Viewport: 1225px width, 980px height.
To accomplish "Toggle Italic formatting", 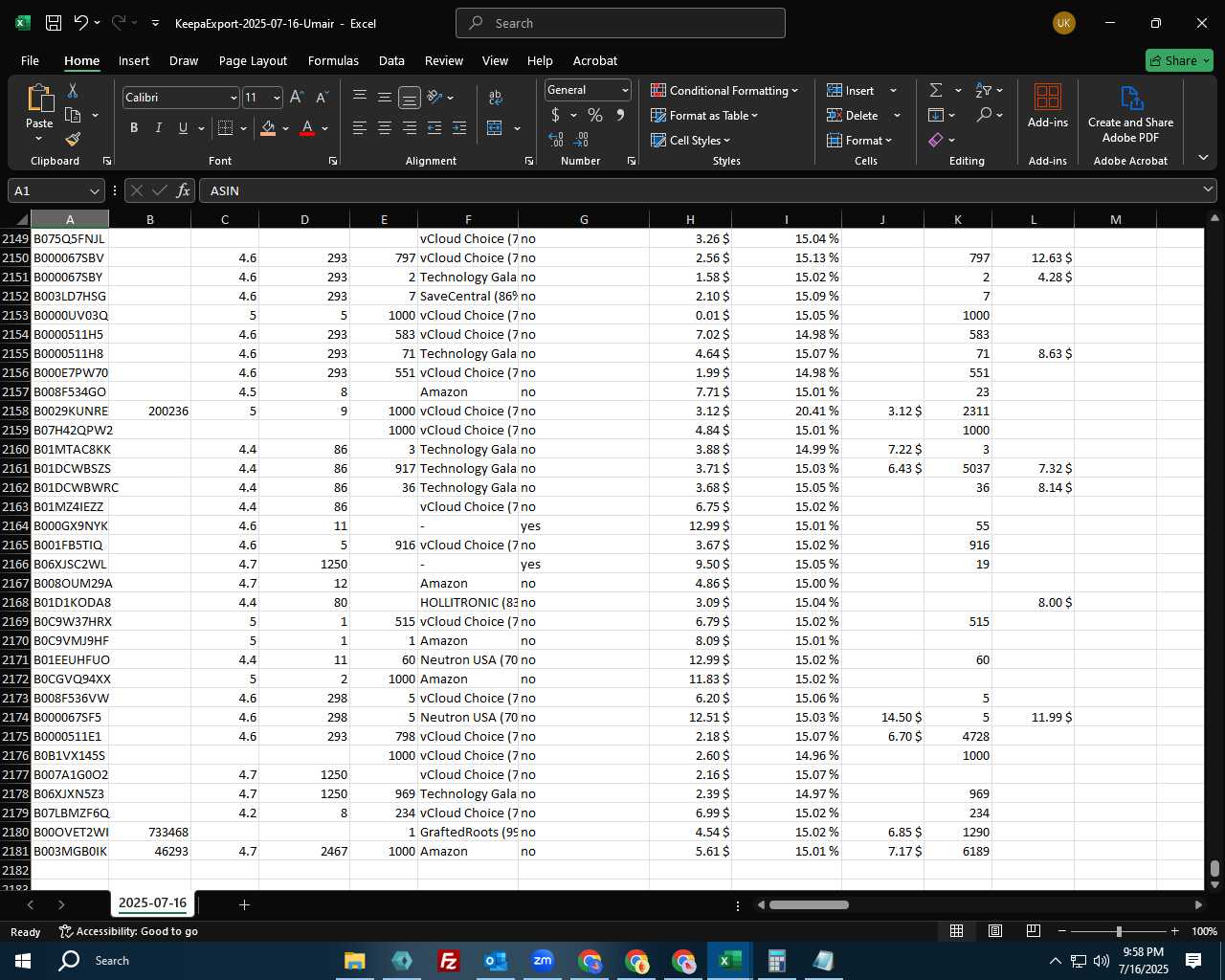I will coord(159,128).
